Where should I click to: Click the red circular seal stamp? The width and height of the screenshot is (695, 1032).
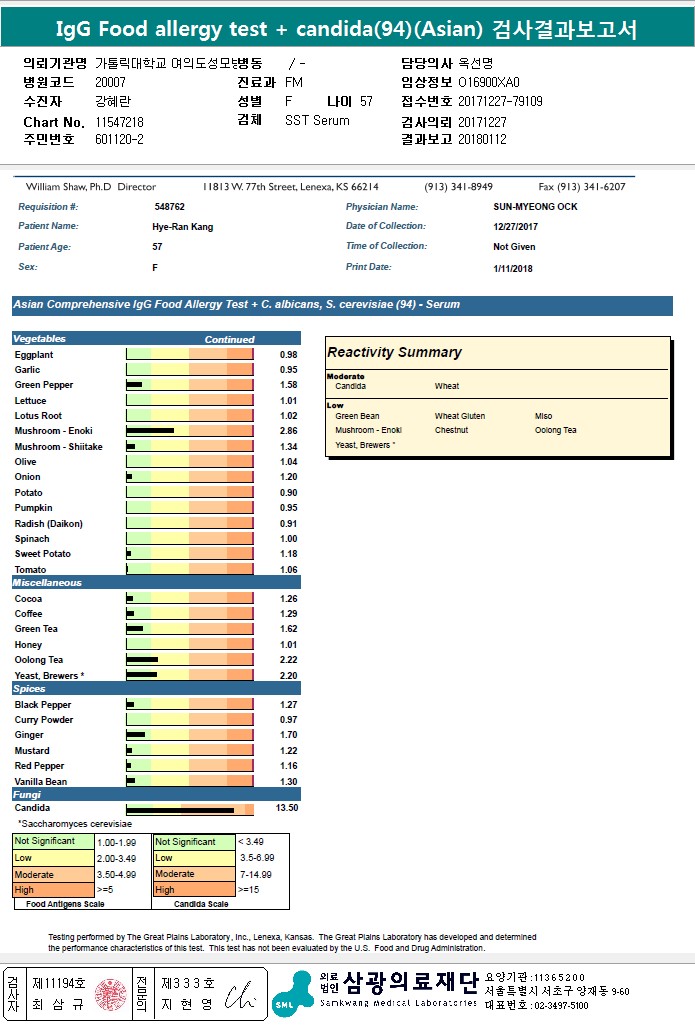point(110,994)
